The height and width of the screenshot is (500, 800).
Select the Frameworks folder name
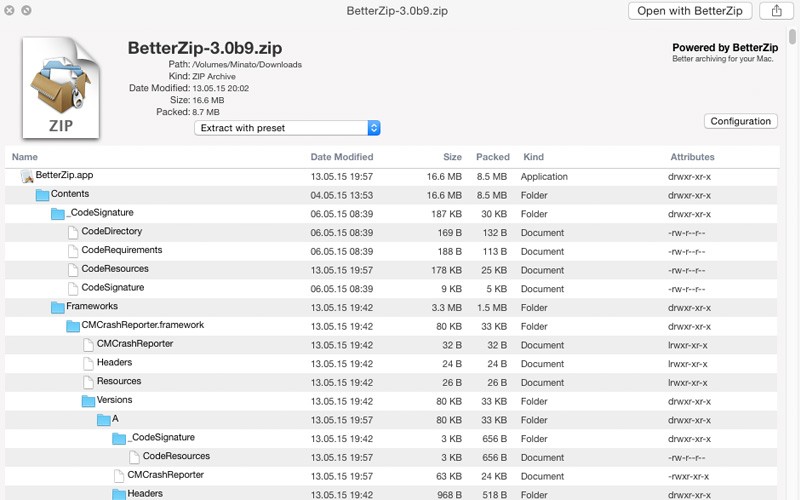tap(92, 306)
